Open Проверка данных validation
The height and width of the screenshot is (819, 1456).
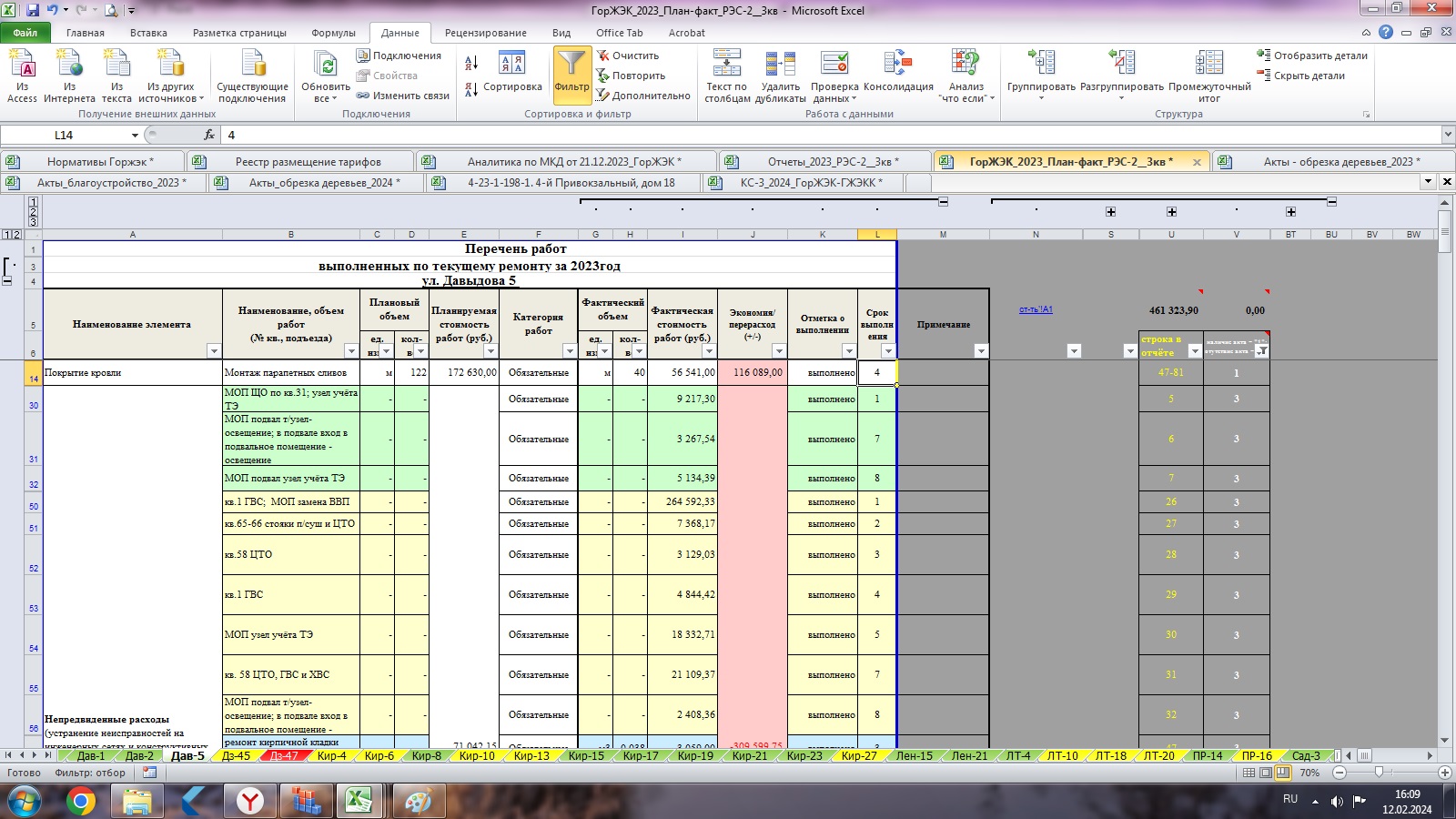834,76
